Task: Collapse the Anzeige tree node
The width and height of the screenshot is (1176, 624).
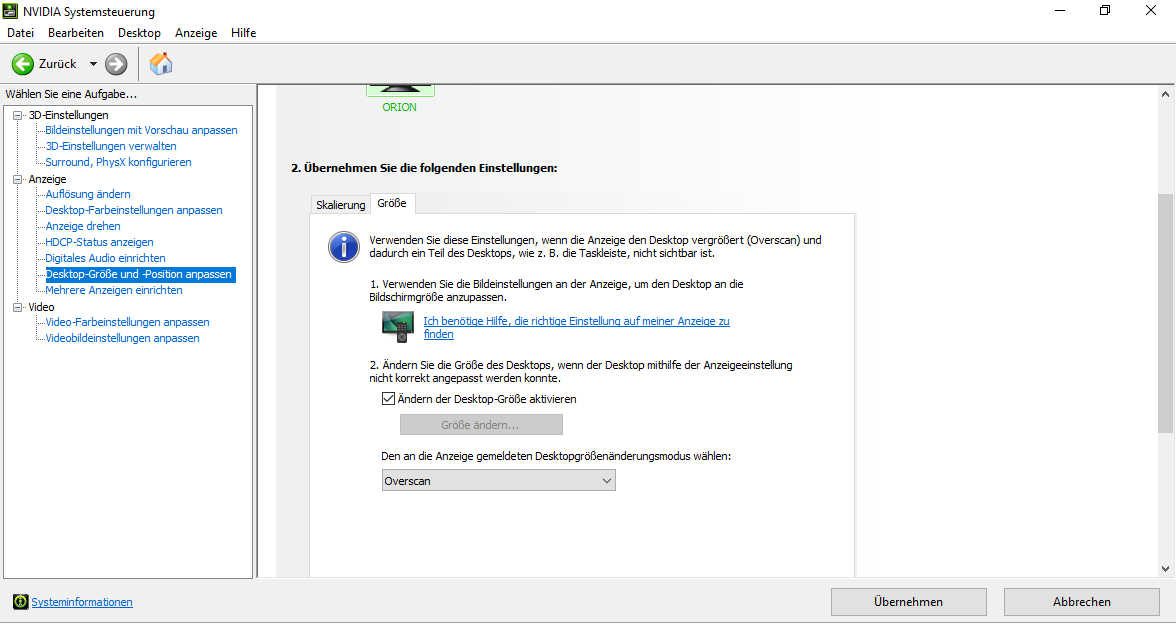Action: click(18, 179)
